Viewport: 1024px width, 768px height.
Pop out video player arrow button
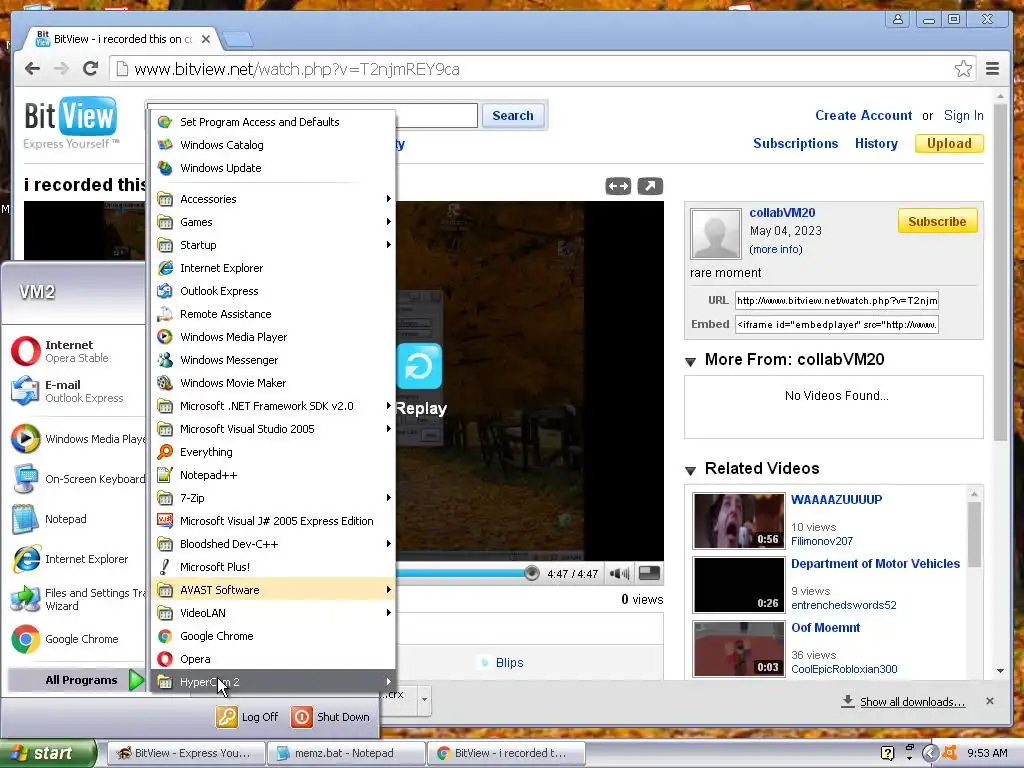(650, 186)
